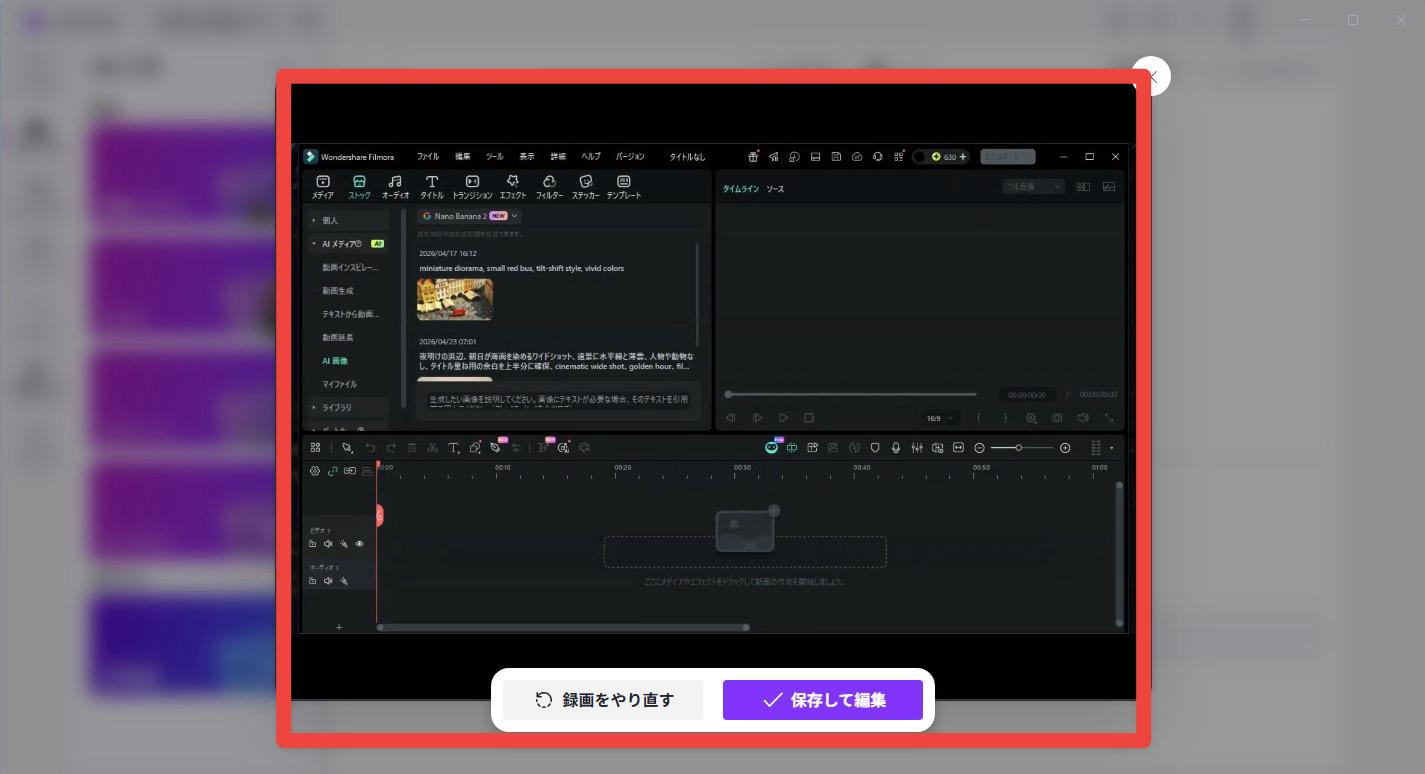Click the 630 credits plus button

[x=963, y=157]
